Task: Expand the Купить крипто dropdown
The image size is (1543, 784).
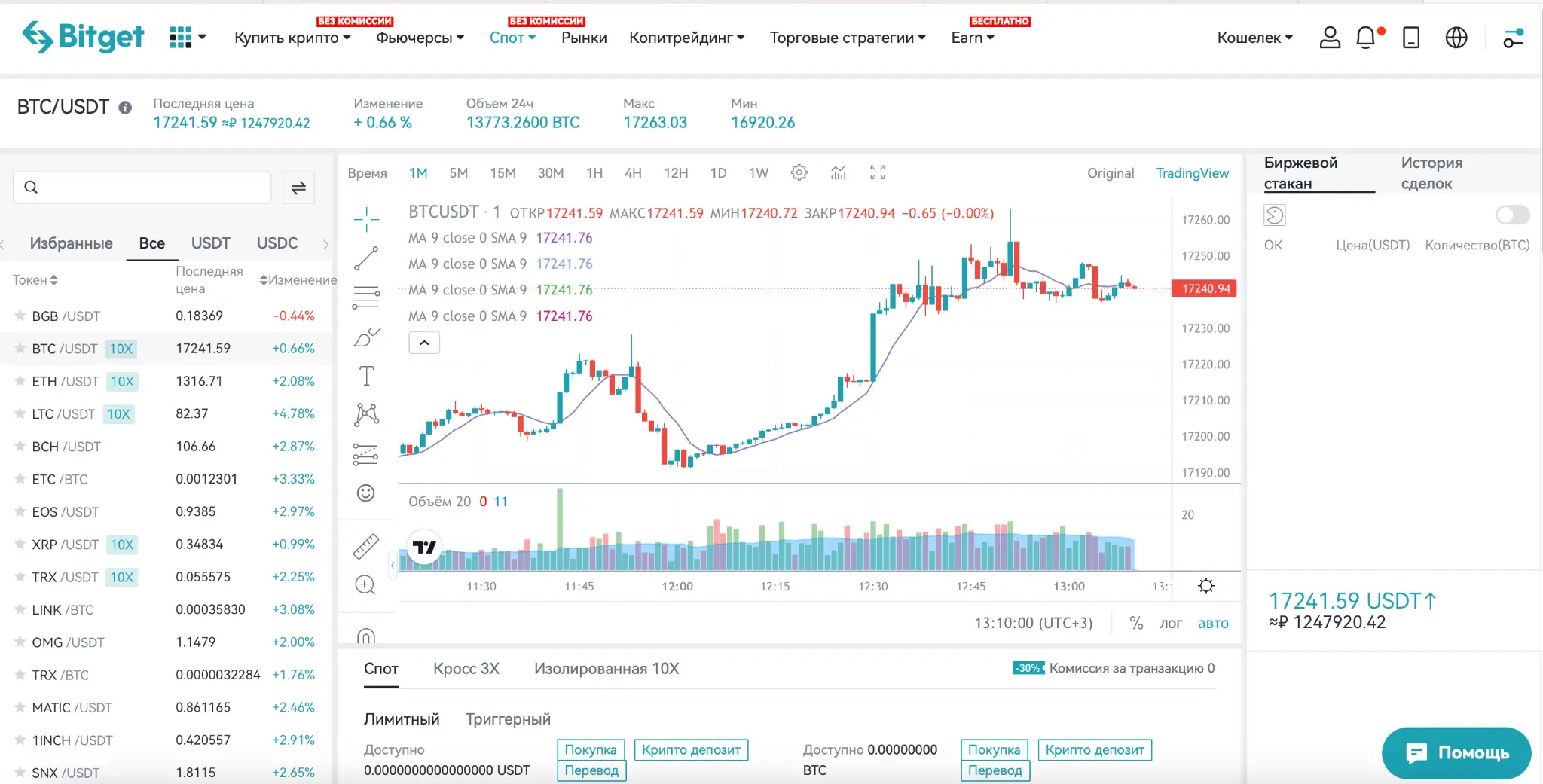Action: [292, 38]
